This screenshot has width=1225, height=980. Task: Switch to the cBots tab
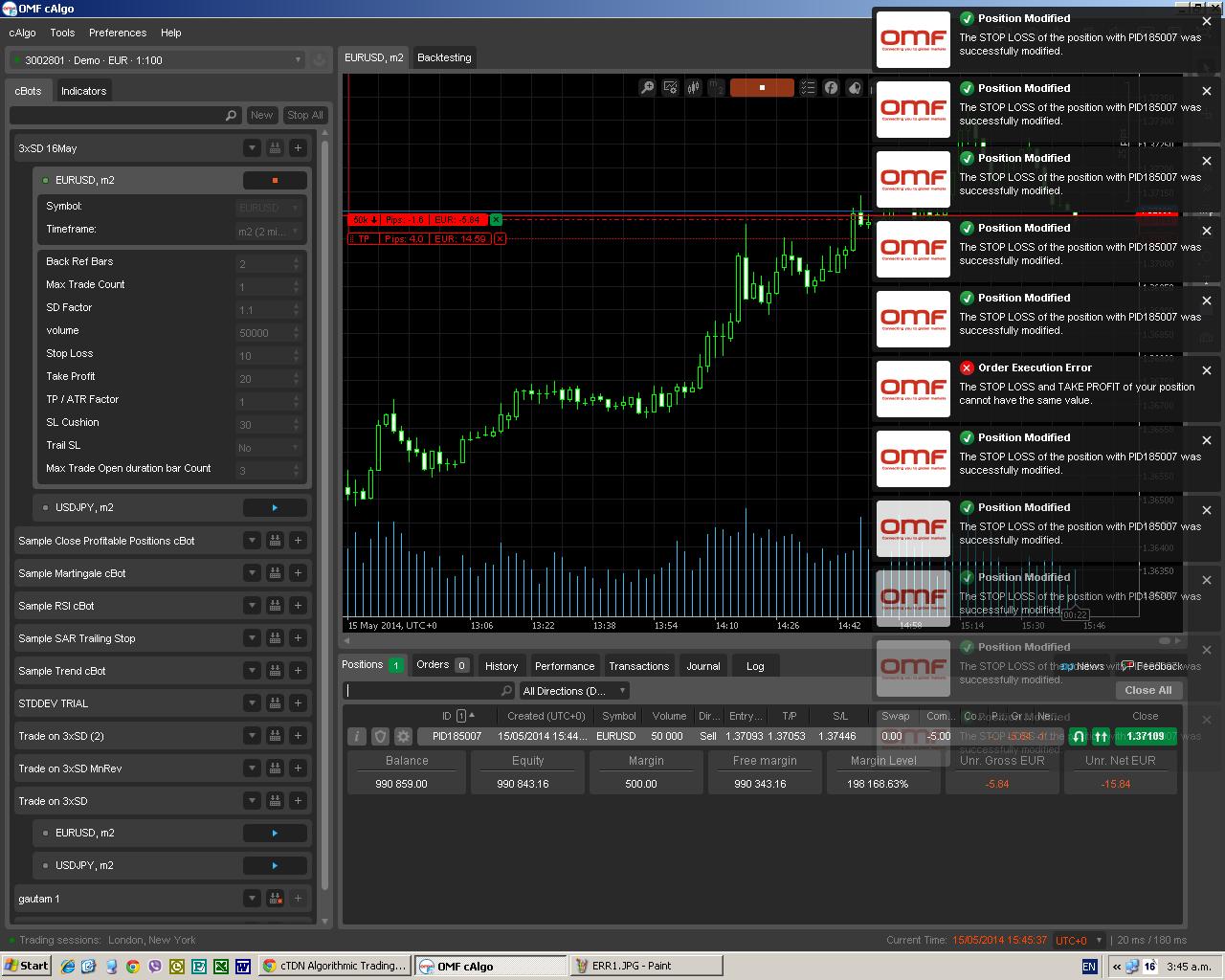point(29,91)
